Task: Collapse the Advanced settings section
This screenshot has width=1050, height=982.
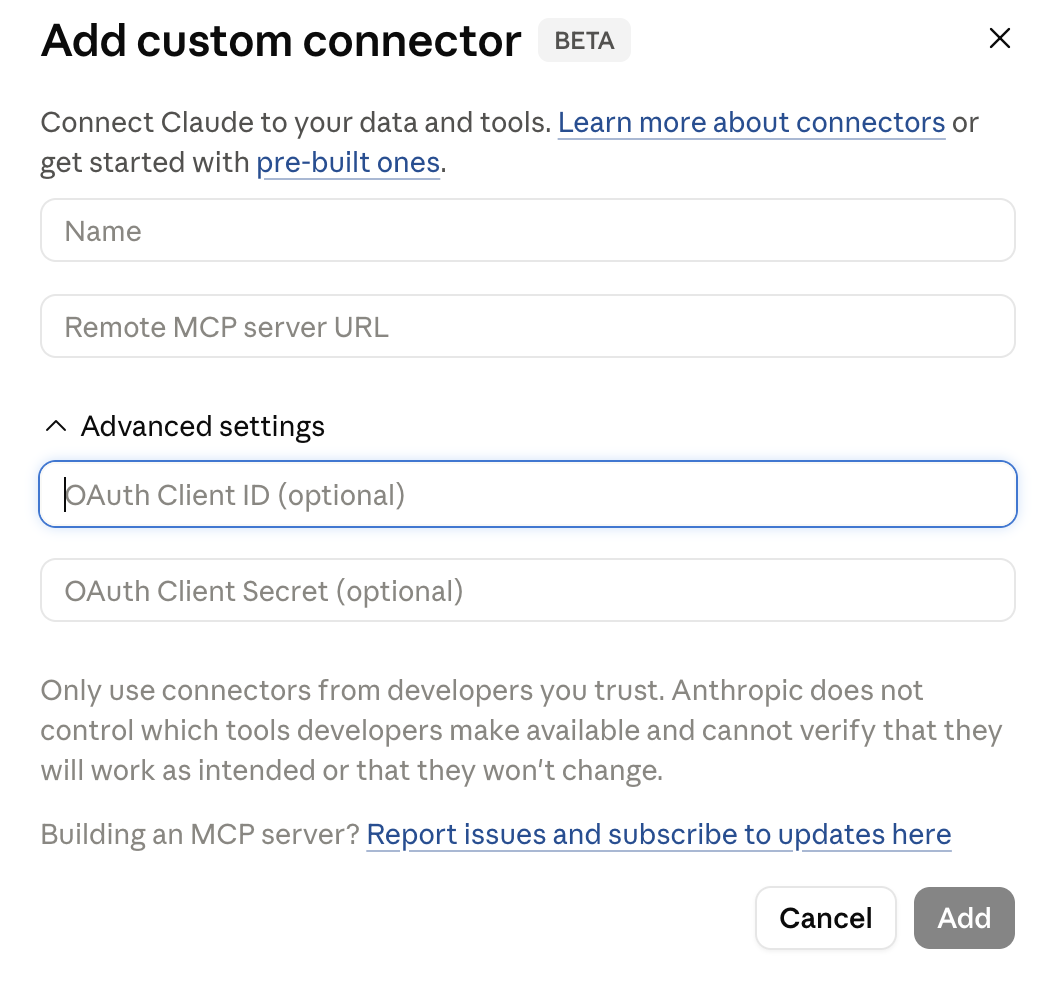Action: (184, 426)
